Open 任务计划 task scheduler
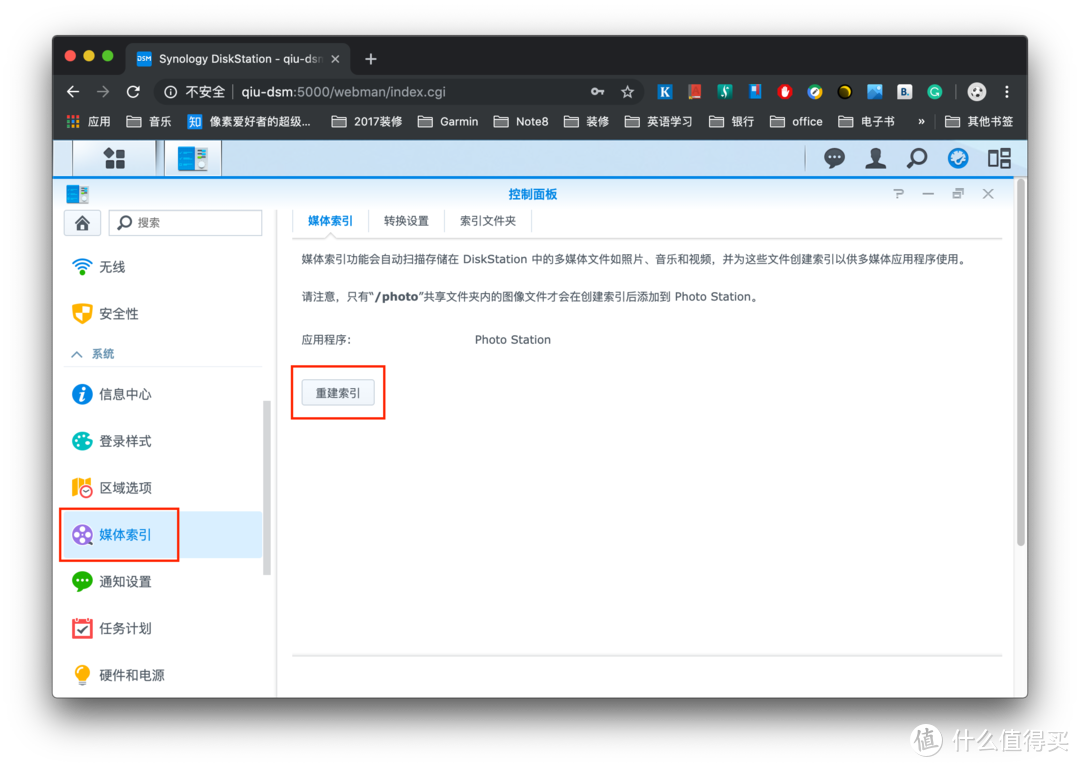The width and height of the screenshot is (1080, 767). [x=123, y=628]
